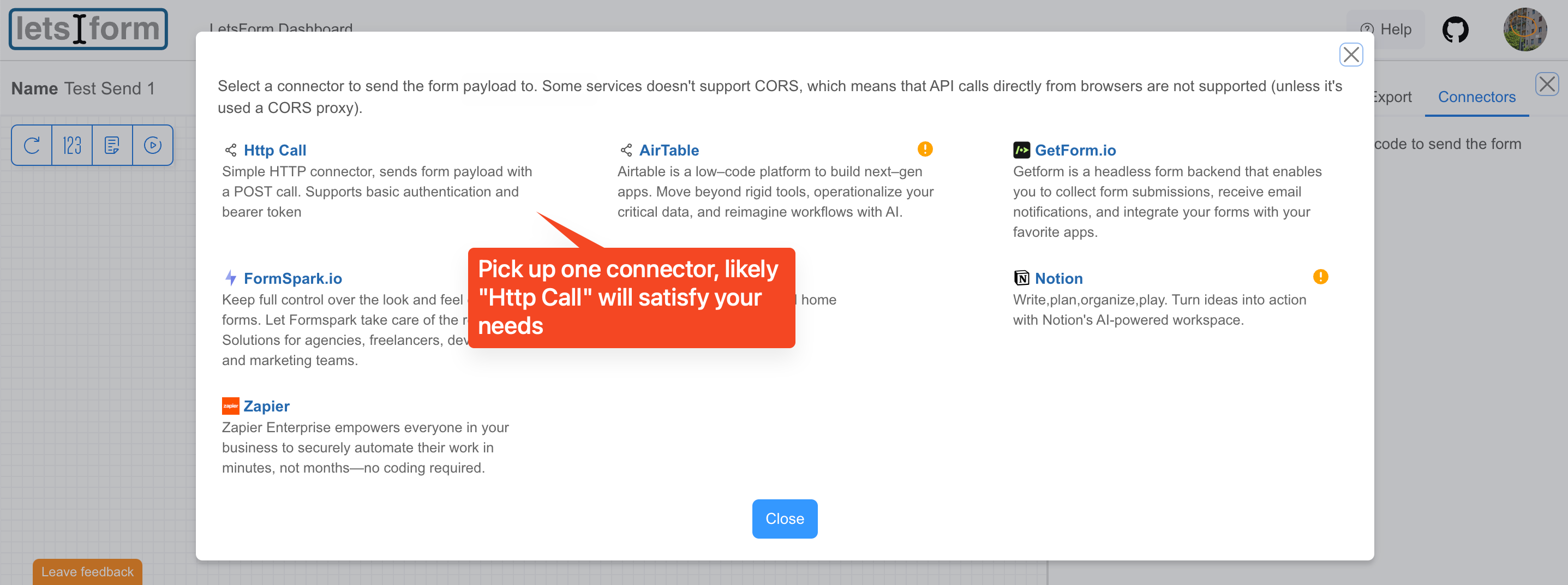Click the form document toolbar icon
The height and width of the screenshot is (585, 1568).
[x=112, y=146]
